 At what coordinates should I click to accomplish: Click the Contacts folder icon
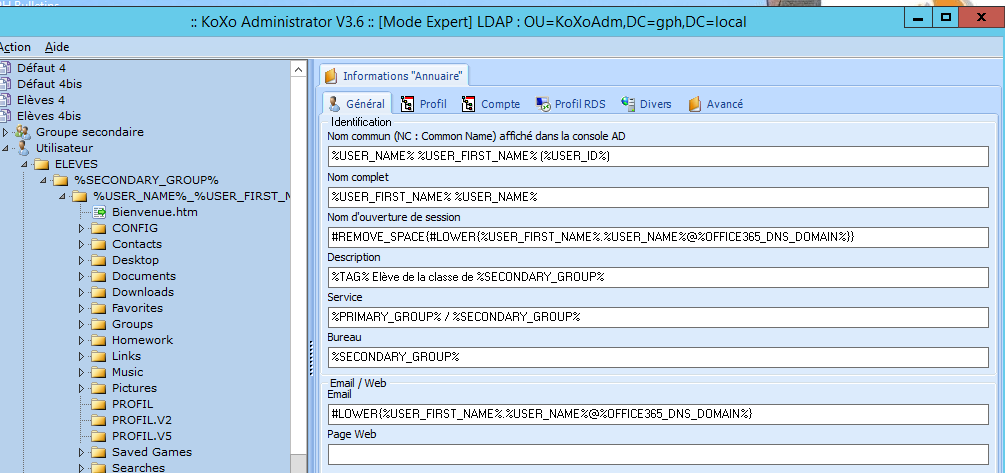coord(98,244)
